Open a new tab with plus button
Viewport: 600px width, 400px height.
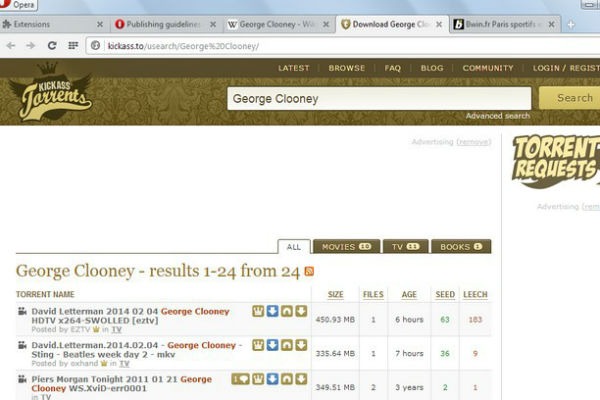571,24
